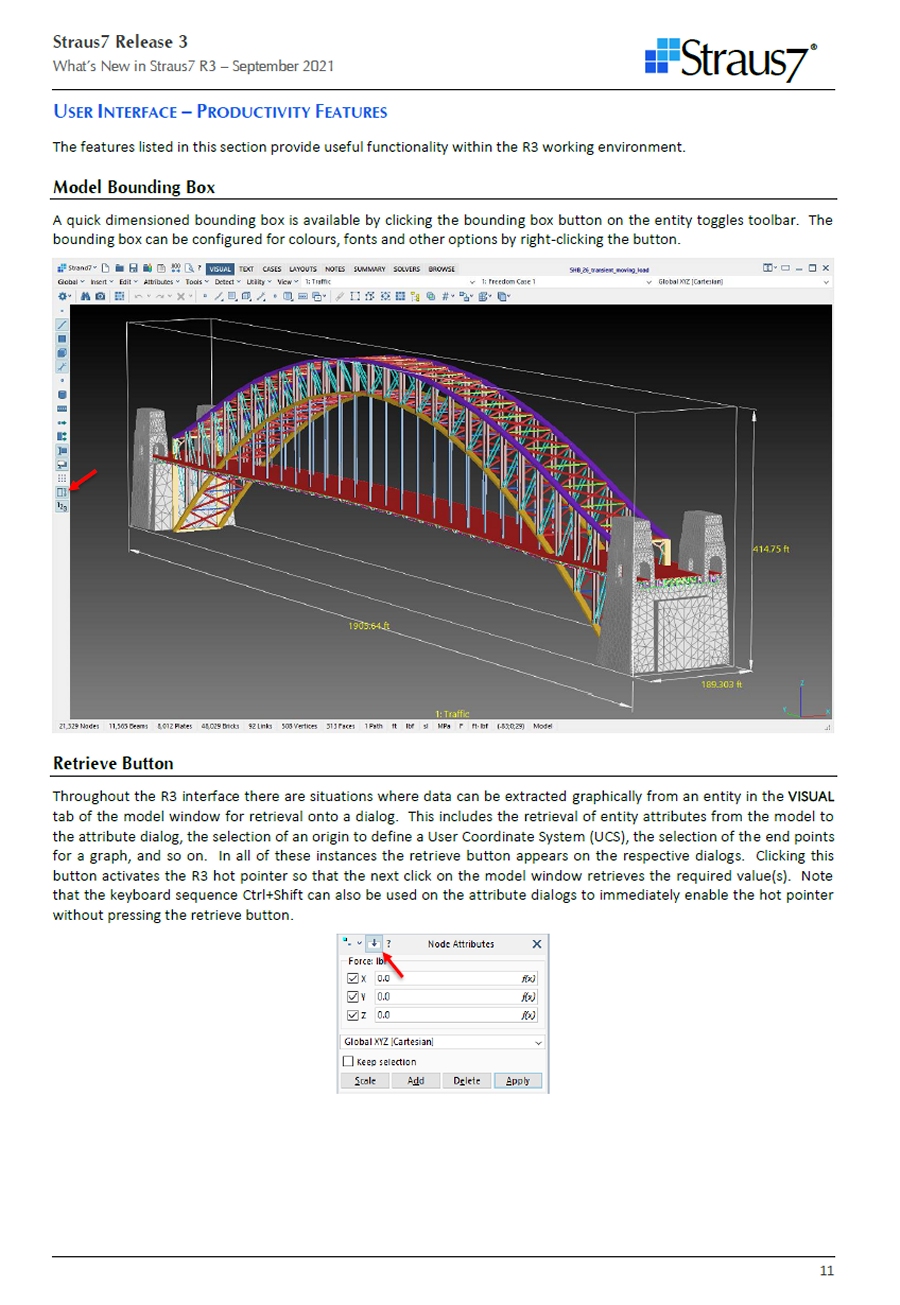The width and height of the screenshot is (900, 1305).
Task: Click the Apply button
Action: pos(517,1080)
